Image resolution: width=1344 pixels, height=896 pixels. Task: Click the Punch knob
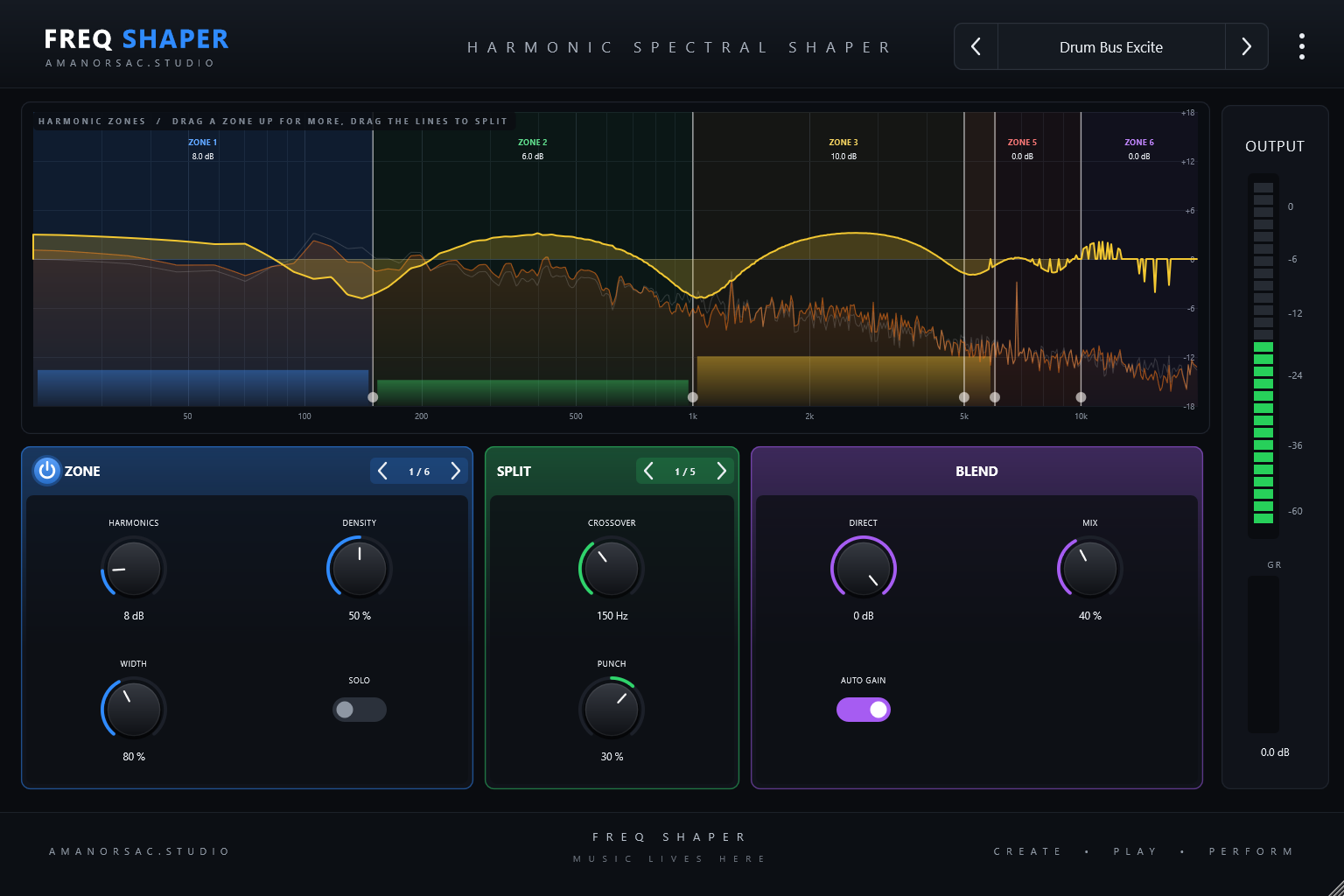click(612, 709)
